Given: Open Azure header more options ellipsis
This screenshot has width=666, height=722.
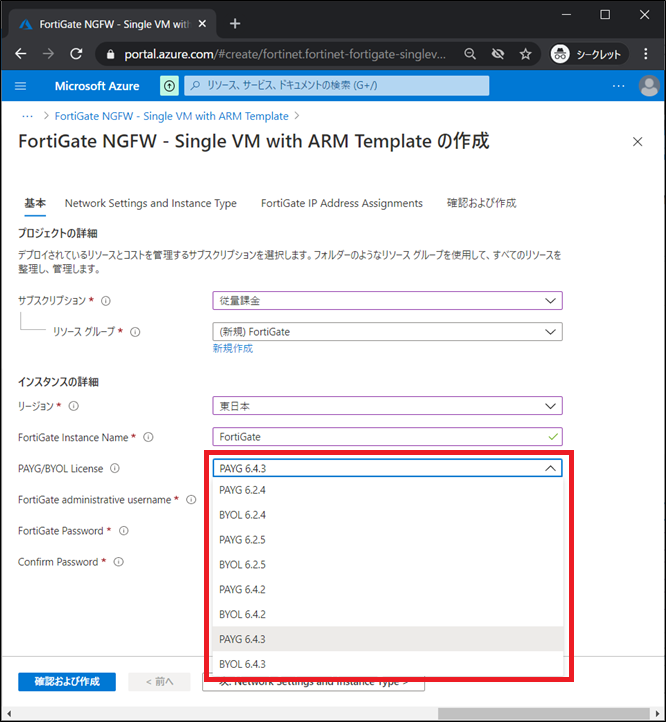Looking at the screenshot, I should click(x=619, y=86).
